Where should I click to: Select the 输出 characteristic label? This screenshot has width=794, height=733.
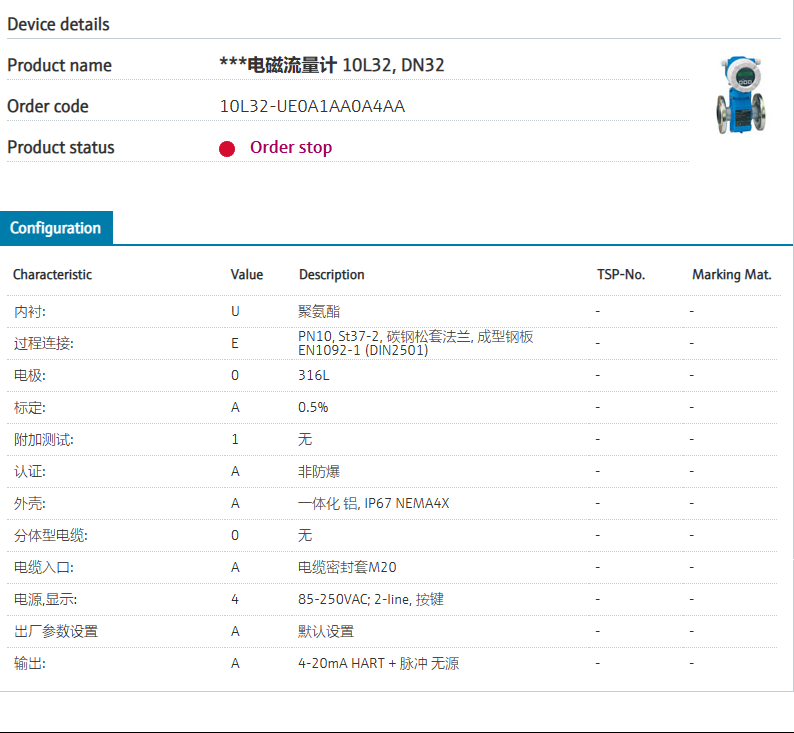coord(29,663)
